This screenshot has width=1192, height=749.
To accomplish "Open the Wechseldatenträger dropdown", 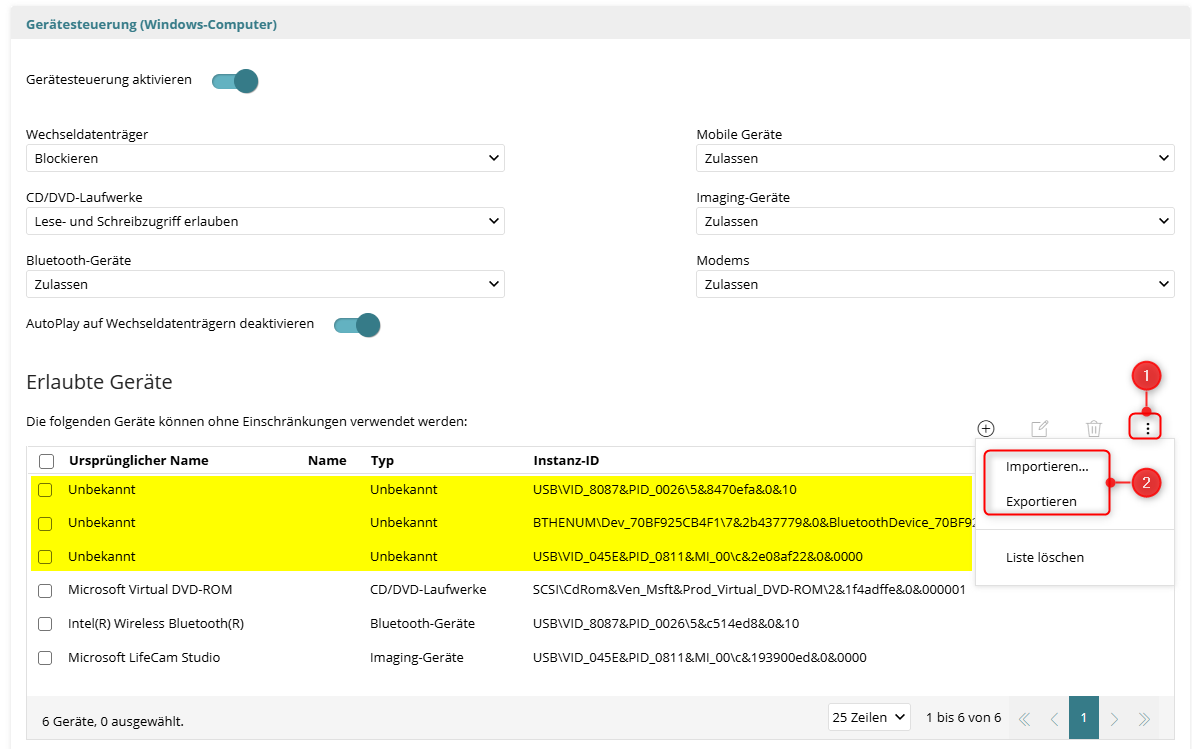I will point(265,158).
